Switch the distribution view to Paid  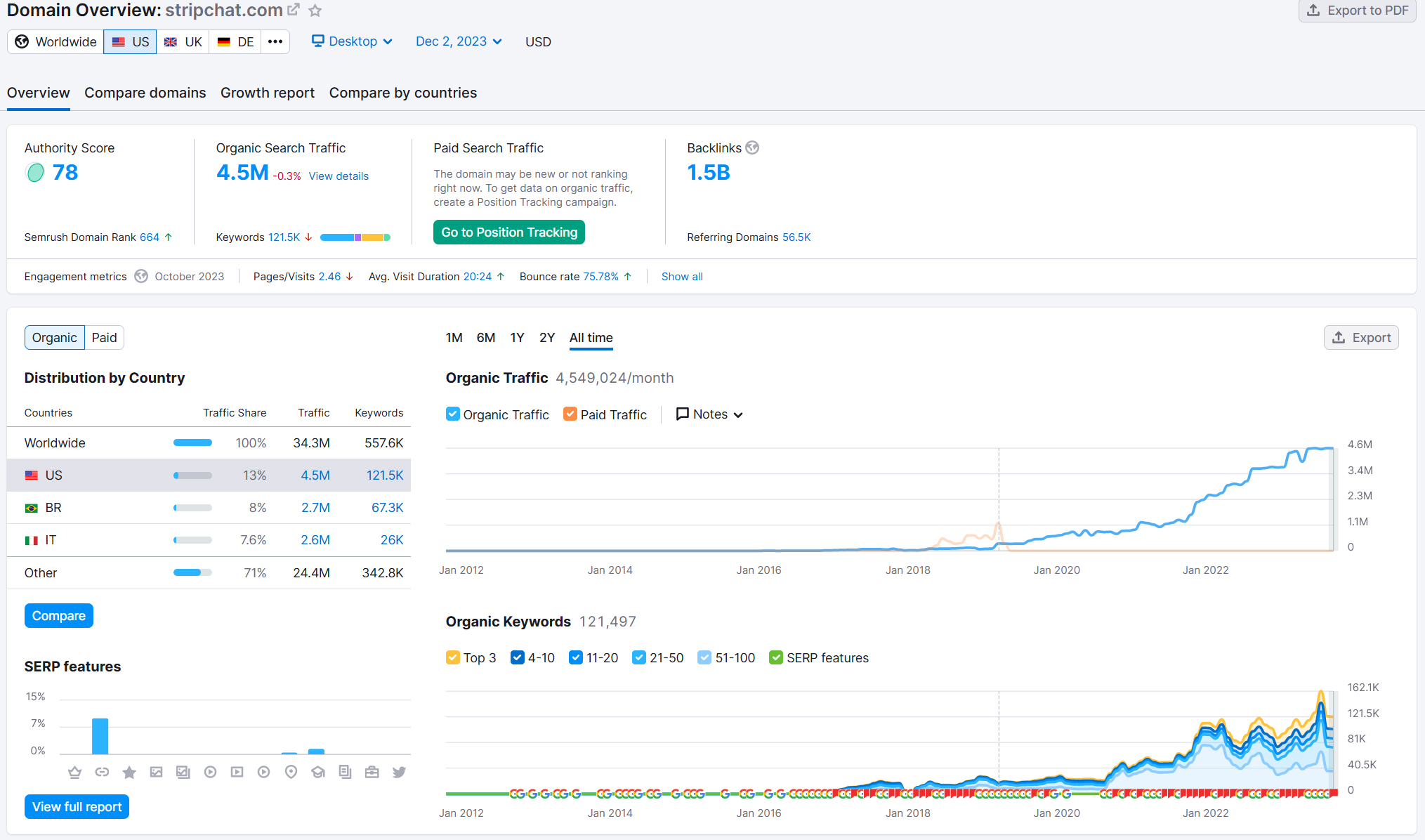point(104,338)
